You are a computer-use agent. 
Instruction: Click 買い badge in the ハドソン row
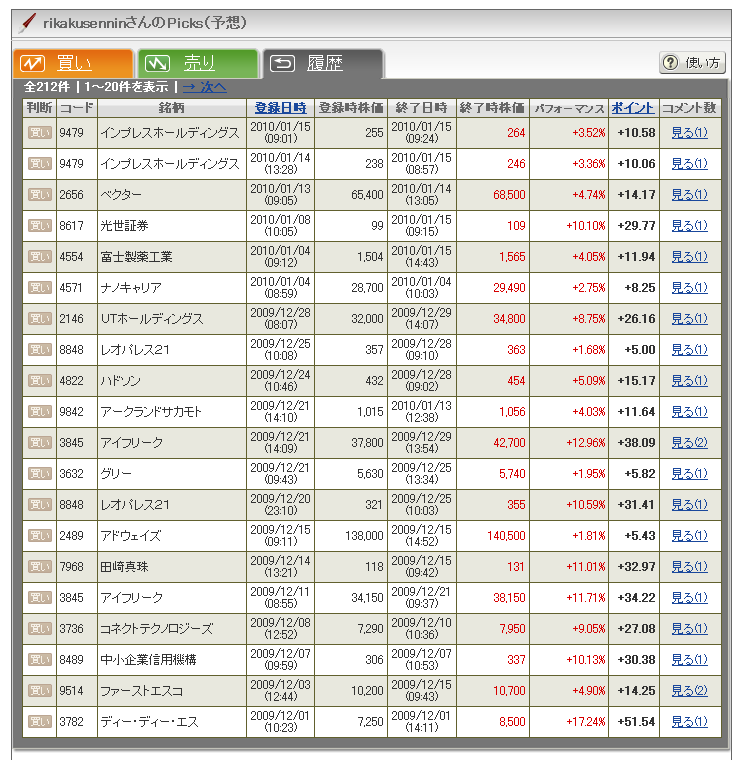click(40, 381)
